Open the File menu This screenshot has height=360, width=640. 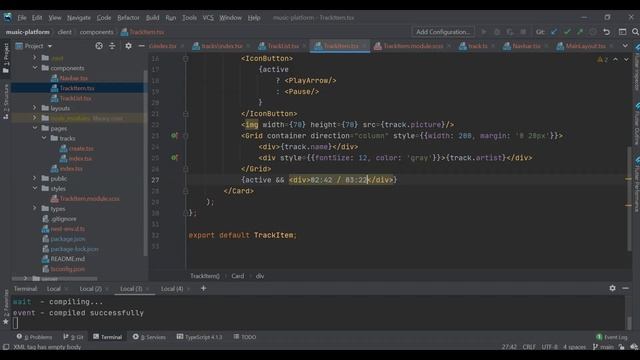point(22,18)
